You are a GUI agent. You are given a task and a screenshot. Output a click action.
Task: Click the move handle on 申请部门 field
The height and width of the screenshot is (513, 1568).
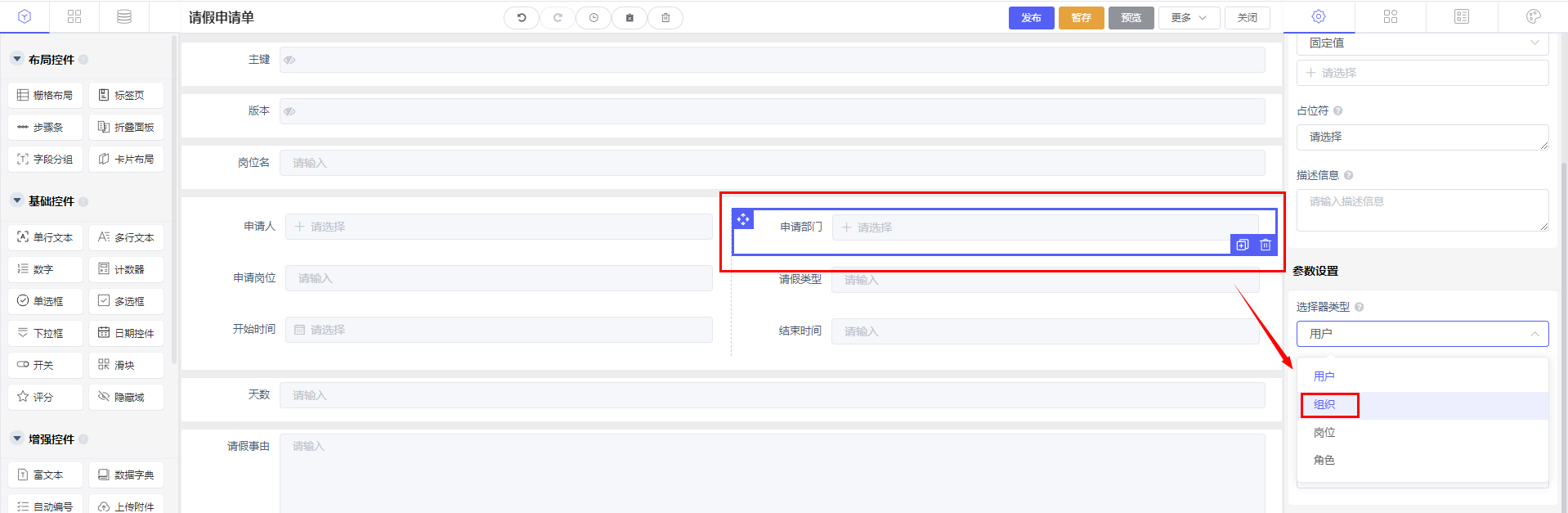click(x=742, y=219)
